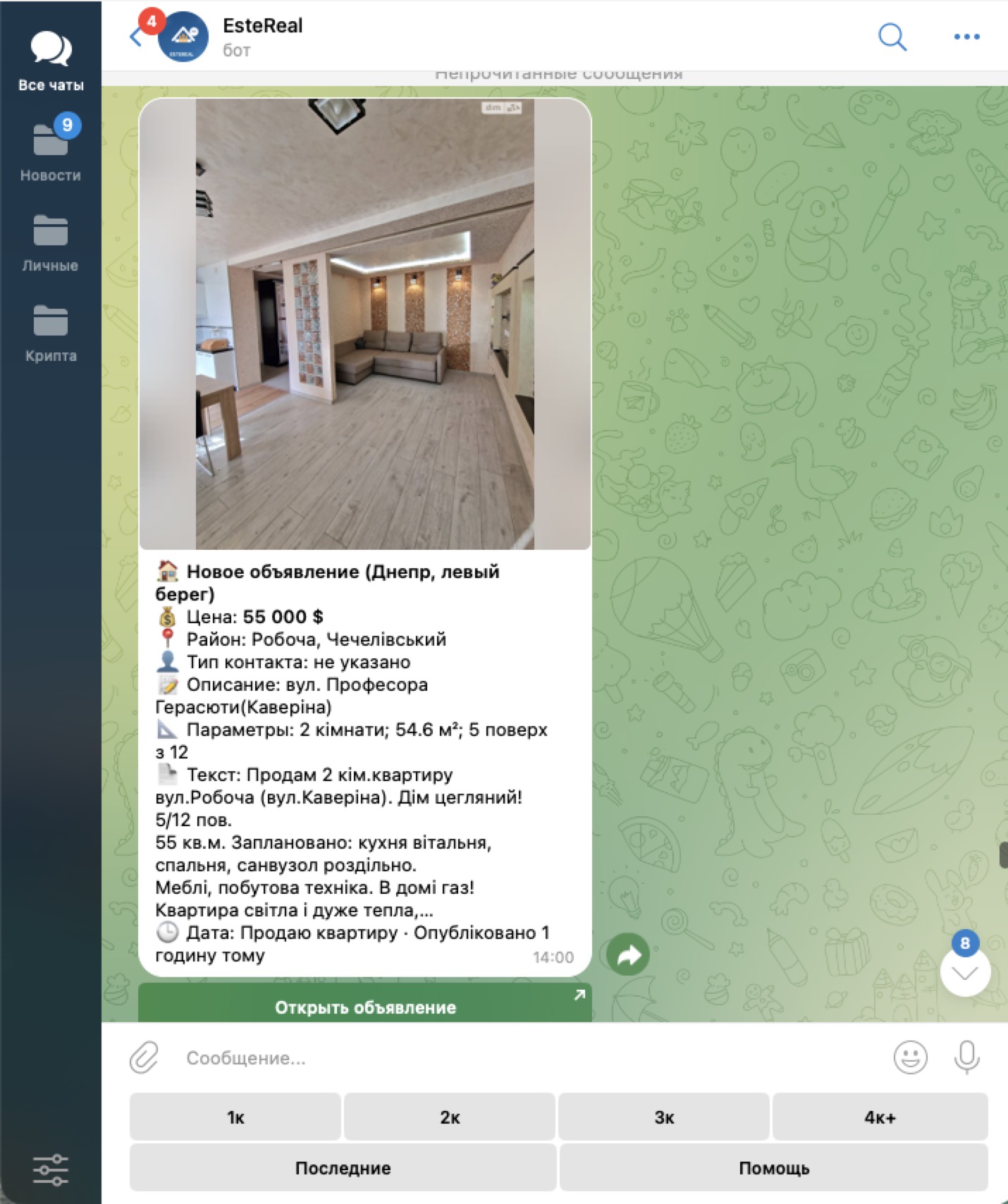Viewport: 1008px width, 1204px height.
Task: Search in the EsteReal chat
Action: [x=892, y=37]
